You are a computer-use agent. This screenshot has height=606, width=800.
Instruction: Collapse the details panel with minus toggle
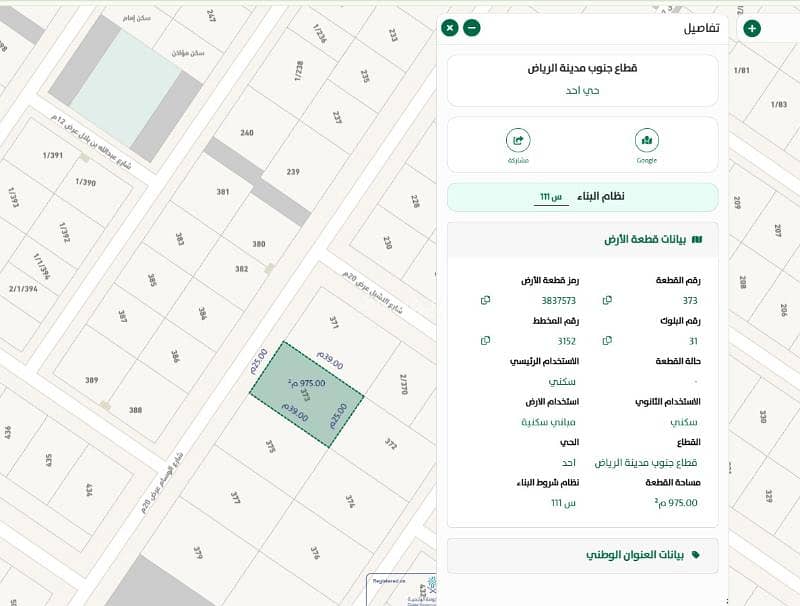(470, 27)
